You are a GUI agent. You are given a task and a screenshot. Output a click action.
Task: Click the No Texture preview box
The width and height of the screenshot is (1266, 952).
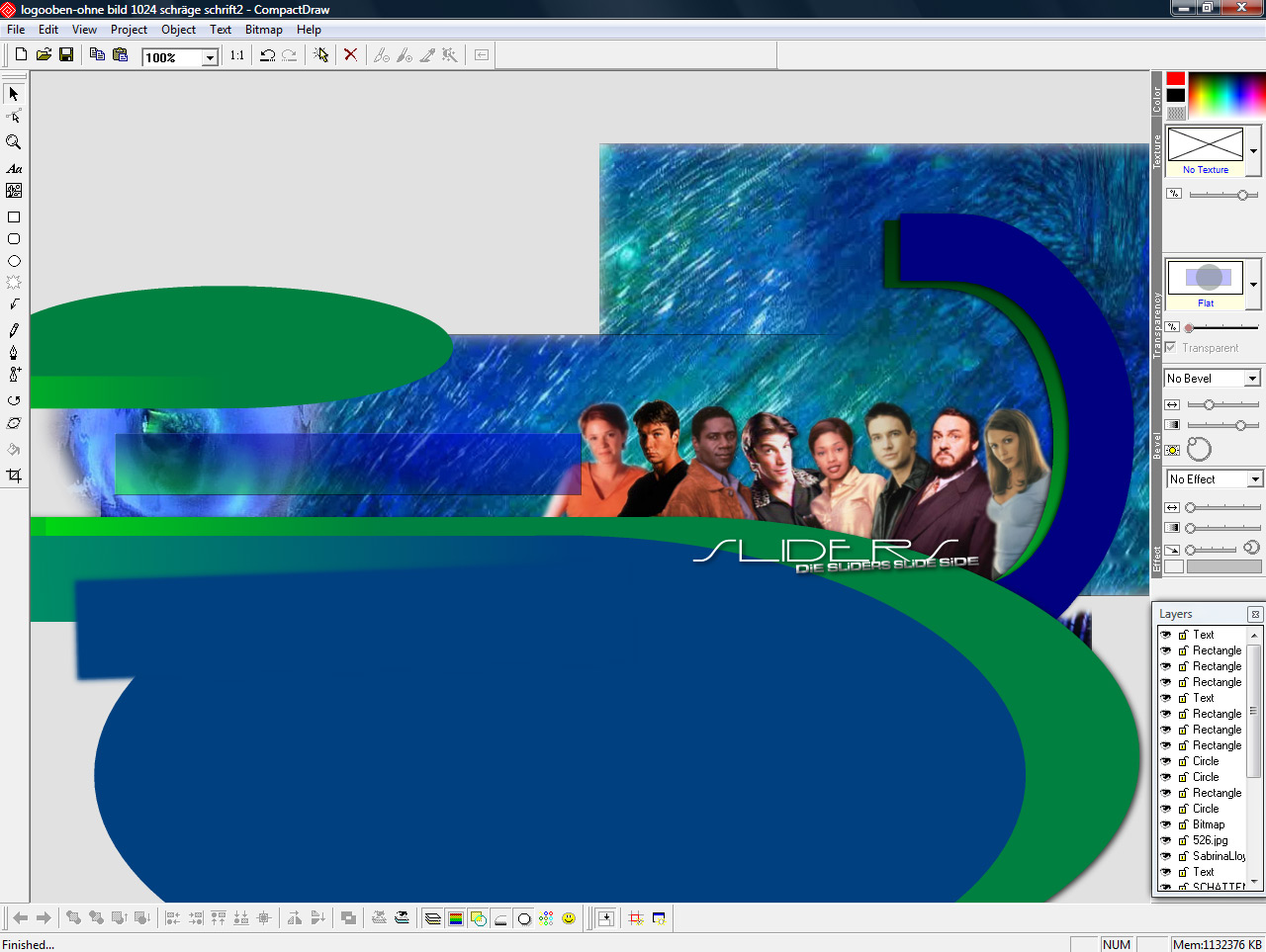1206,144
